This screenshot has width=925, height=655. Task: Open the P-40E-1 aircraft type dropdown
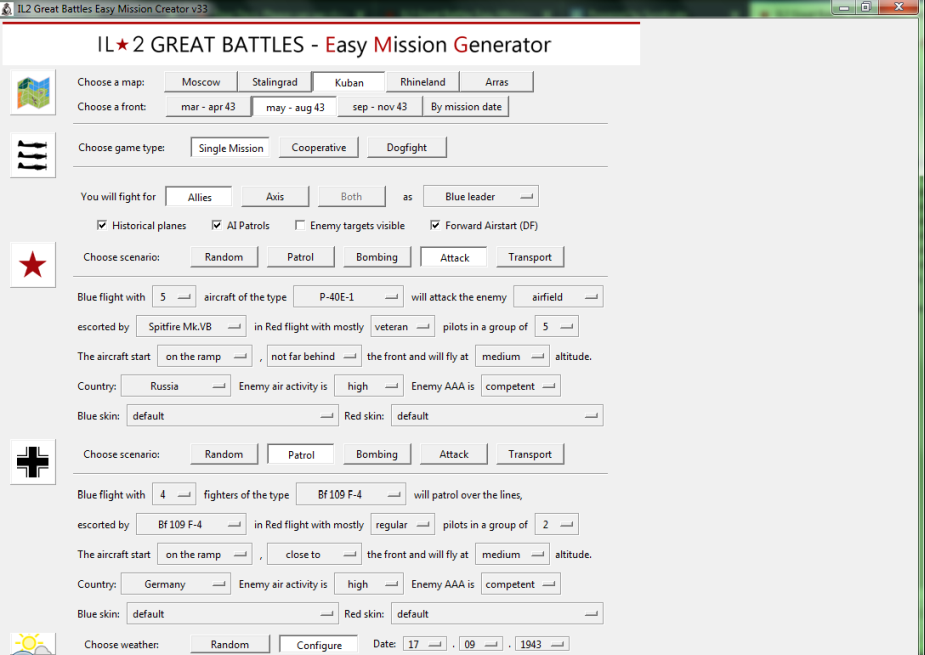click(349, 297)
